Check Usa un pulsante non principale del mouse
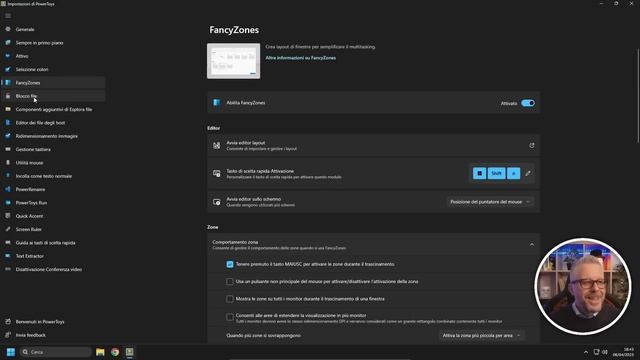Image resolution: width=640 pixels, height=360 pixels. pos(230,282)
